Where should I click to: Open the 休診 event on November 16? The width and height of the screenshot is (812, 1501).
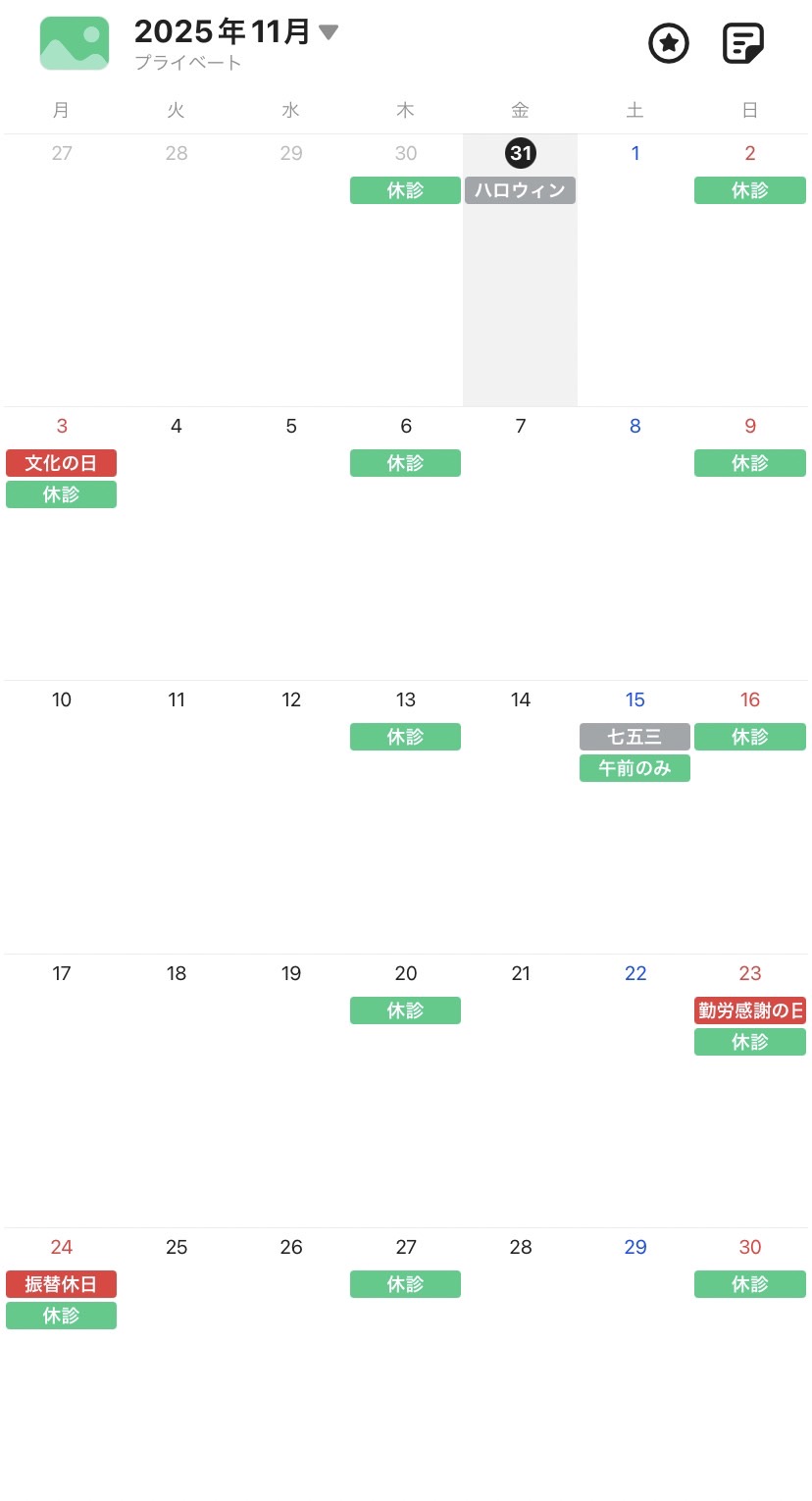click(750, 737)
